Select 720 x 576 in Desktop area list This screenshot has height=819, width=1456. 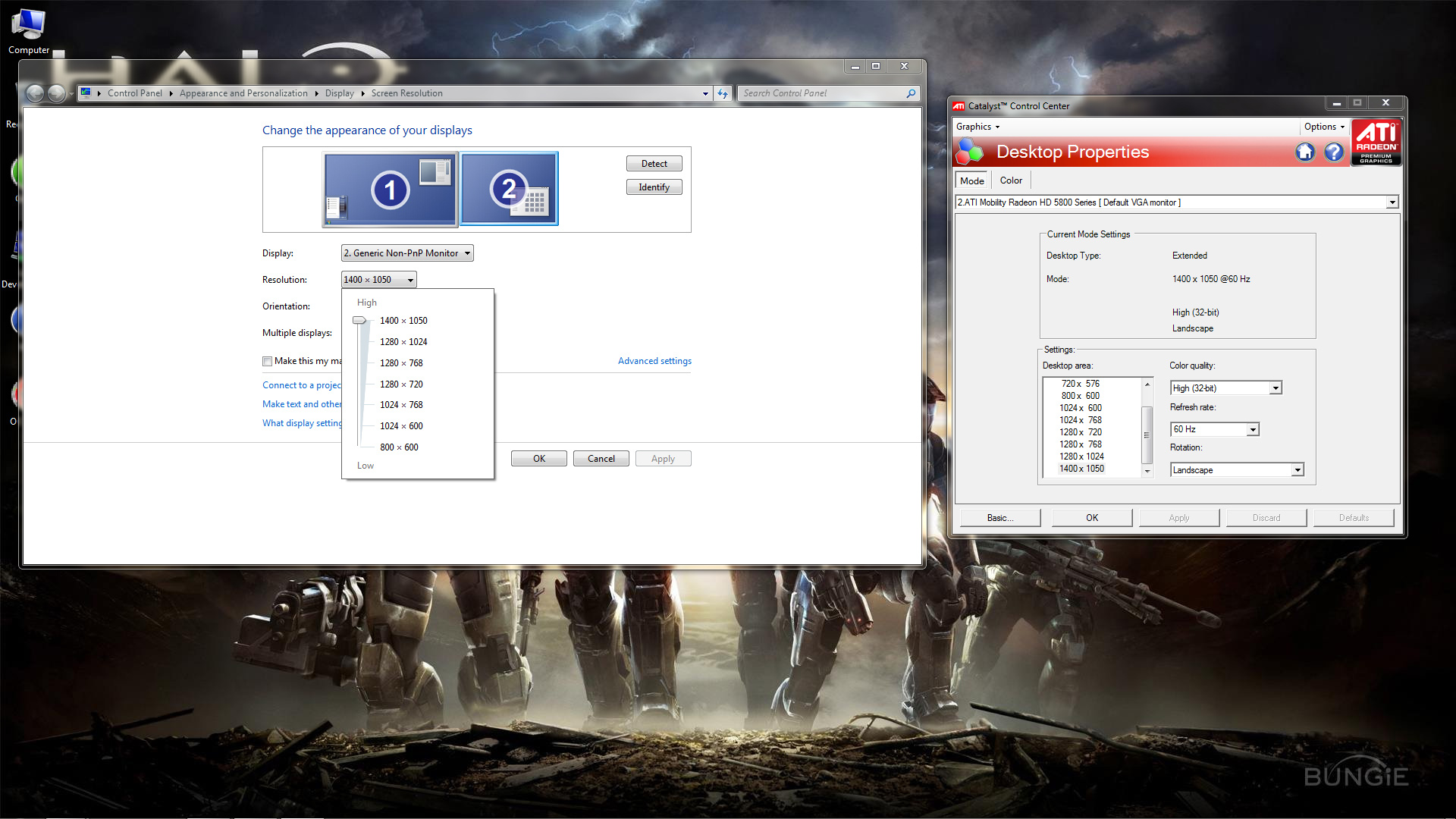(x=1081, y=384)
